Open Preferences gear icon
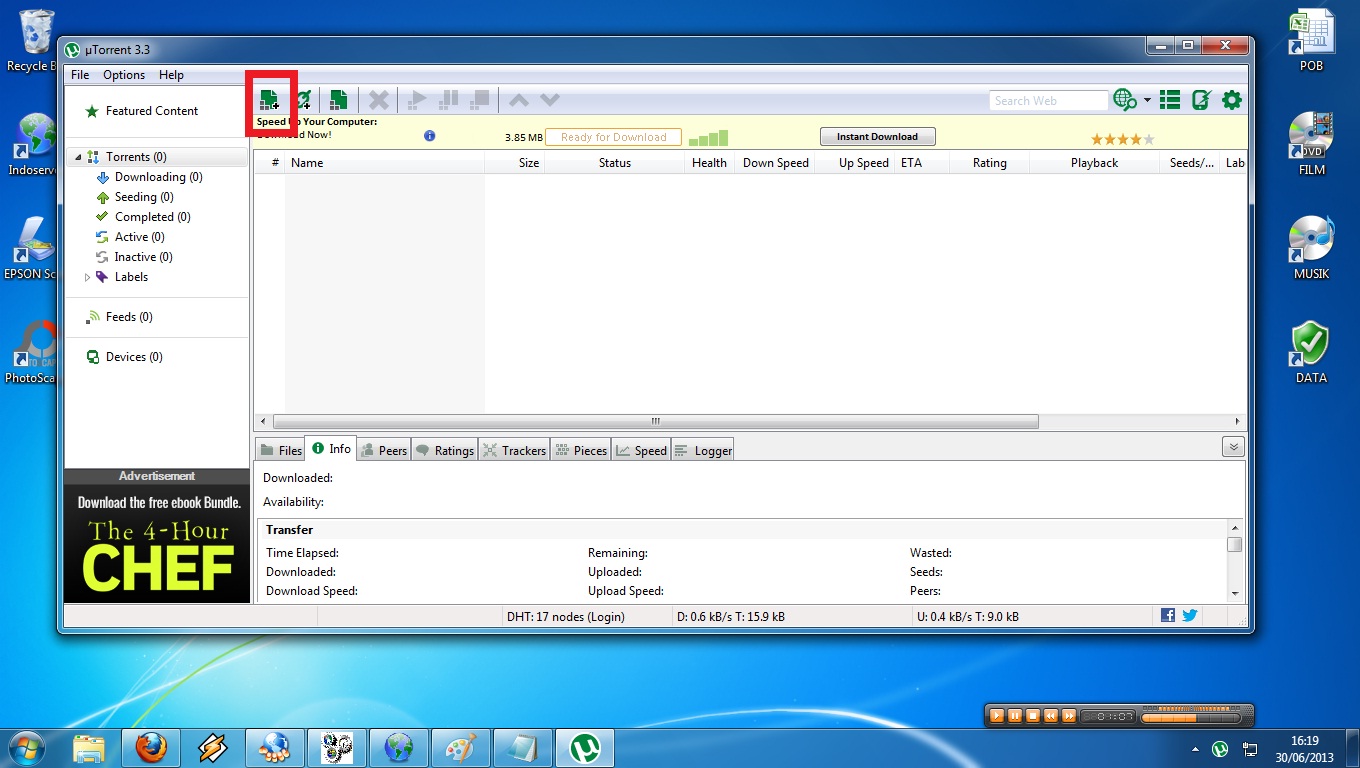 1232,100
